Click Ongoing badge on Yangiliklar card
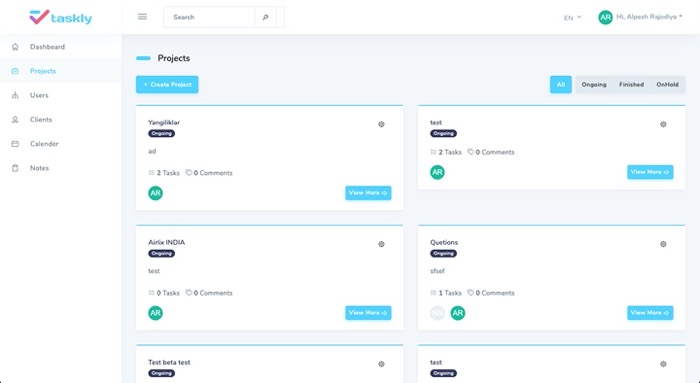 coord(162,133)
